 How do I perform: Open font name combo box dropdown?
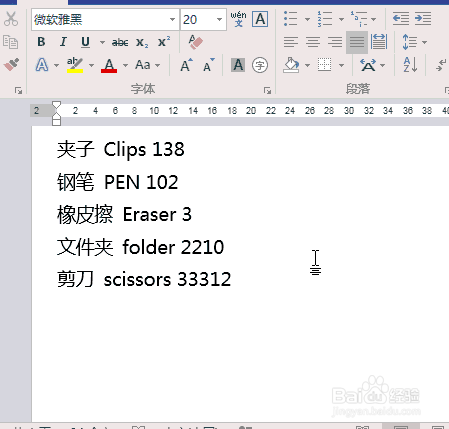(172, 19)
